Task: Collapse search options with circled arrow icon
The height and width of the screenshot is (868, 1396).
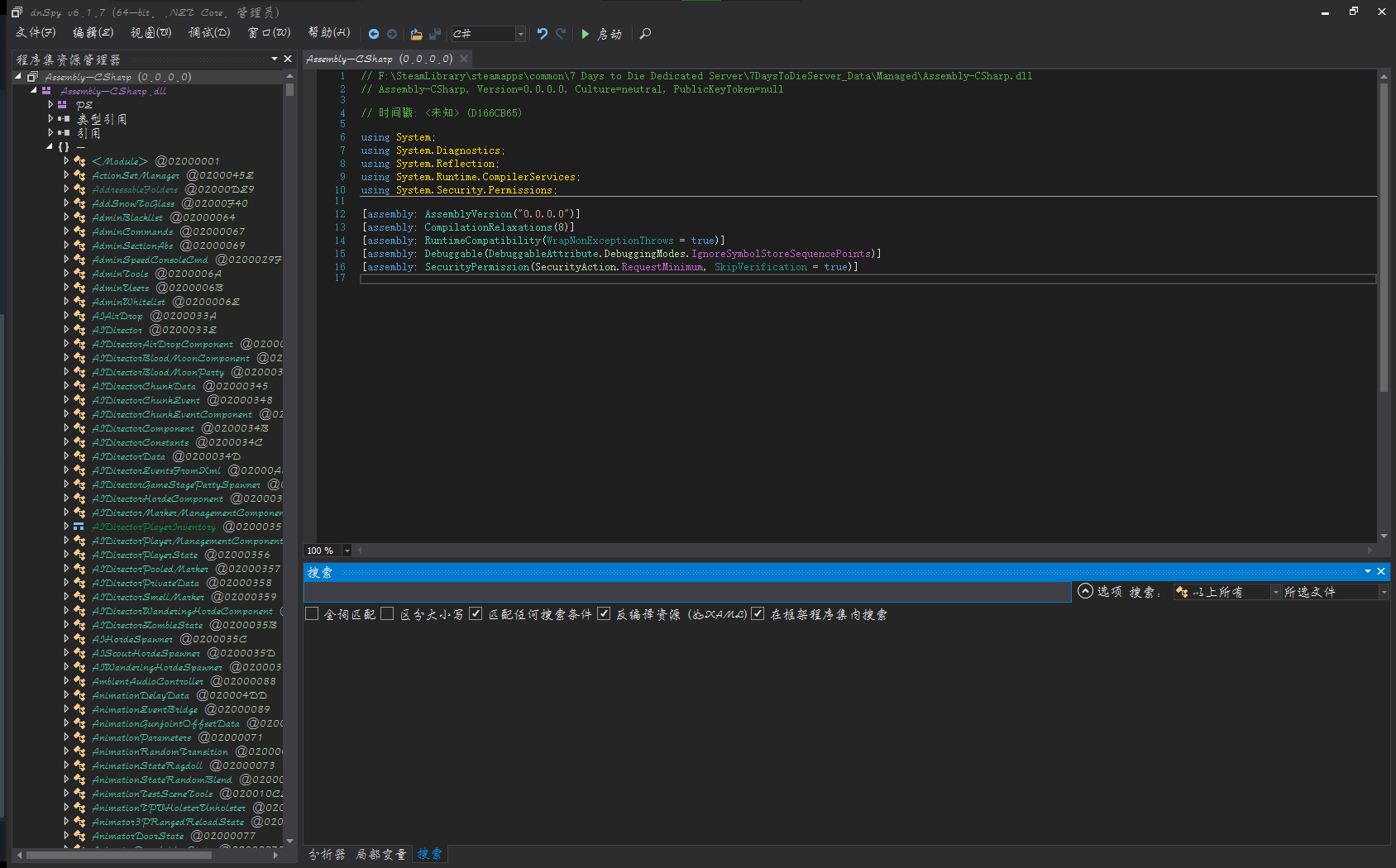Action: [1086, 591]
